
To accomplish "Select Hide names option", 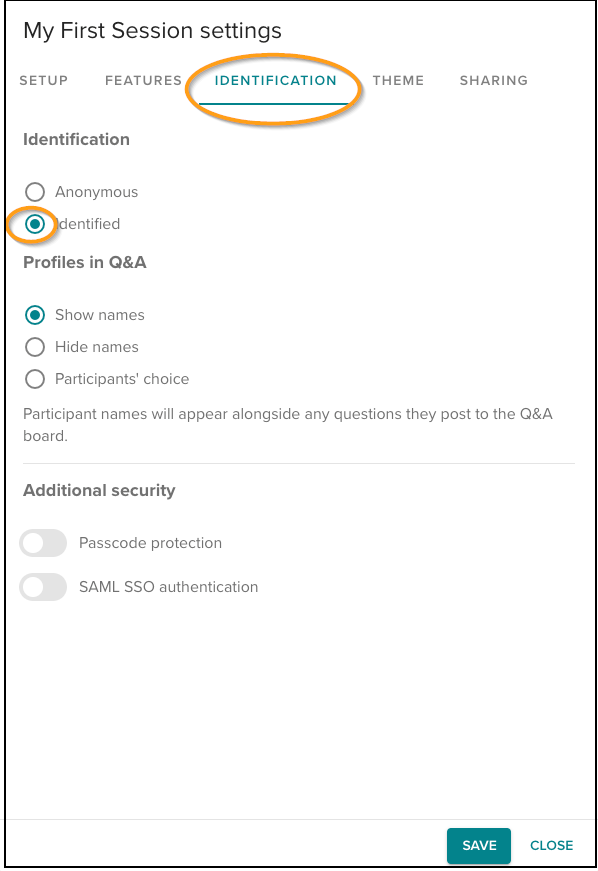I will pos(35,347).
